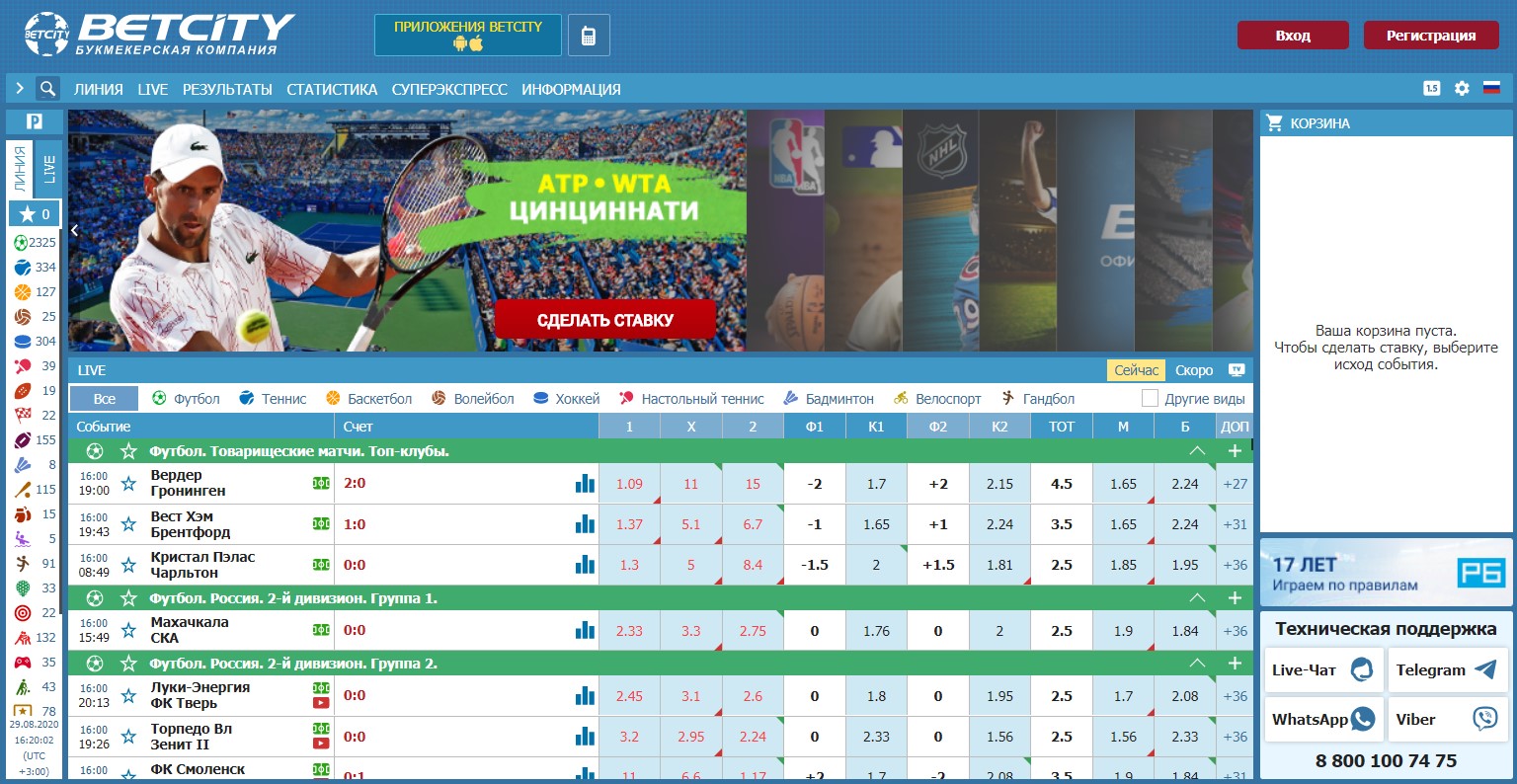Open the hockey category with 304 events
1517x784 pixels.
coord(35,341)
